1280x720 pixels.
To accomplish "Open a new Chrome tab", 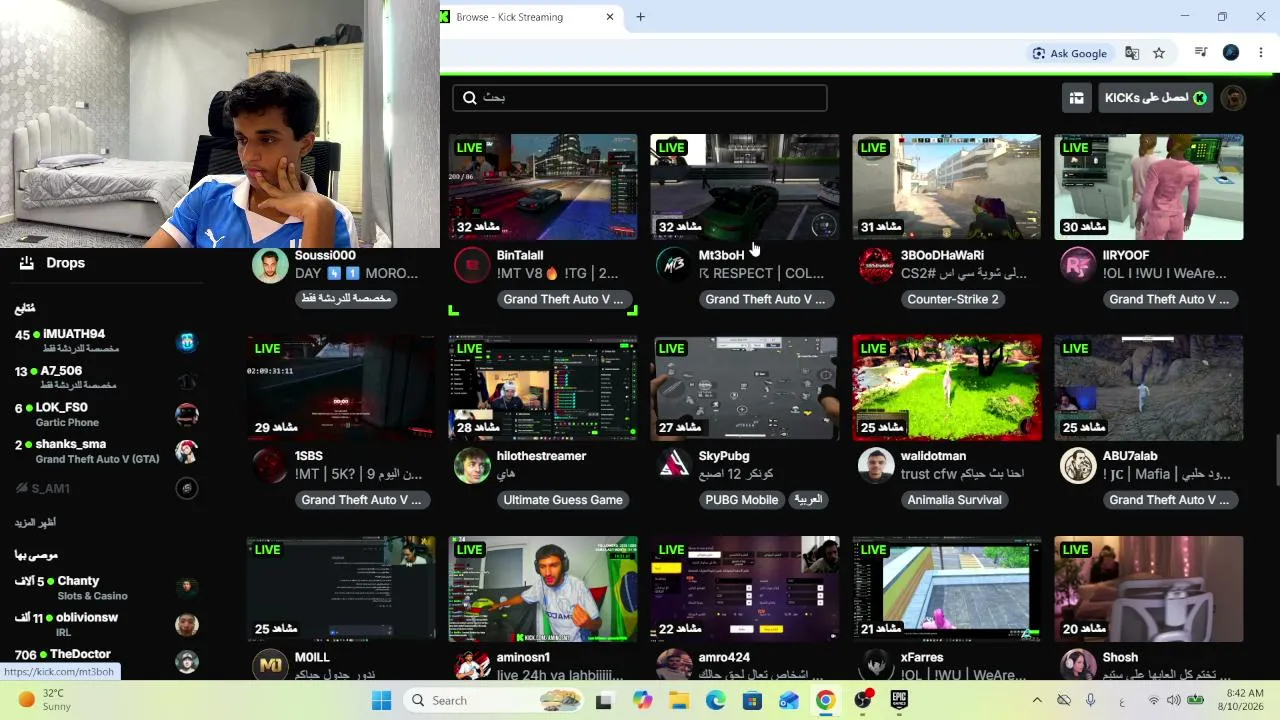I will coord(641,17).
